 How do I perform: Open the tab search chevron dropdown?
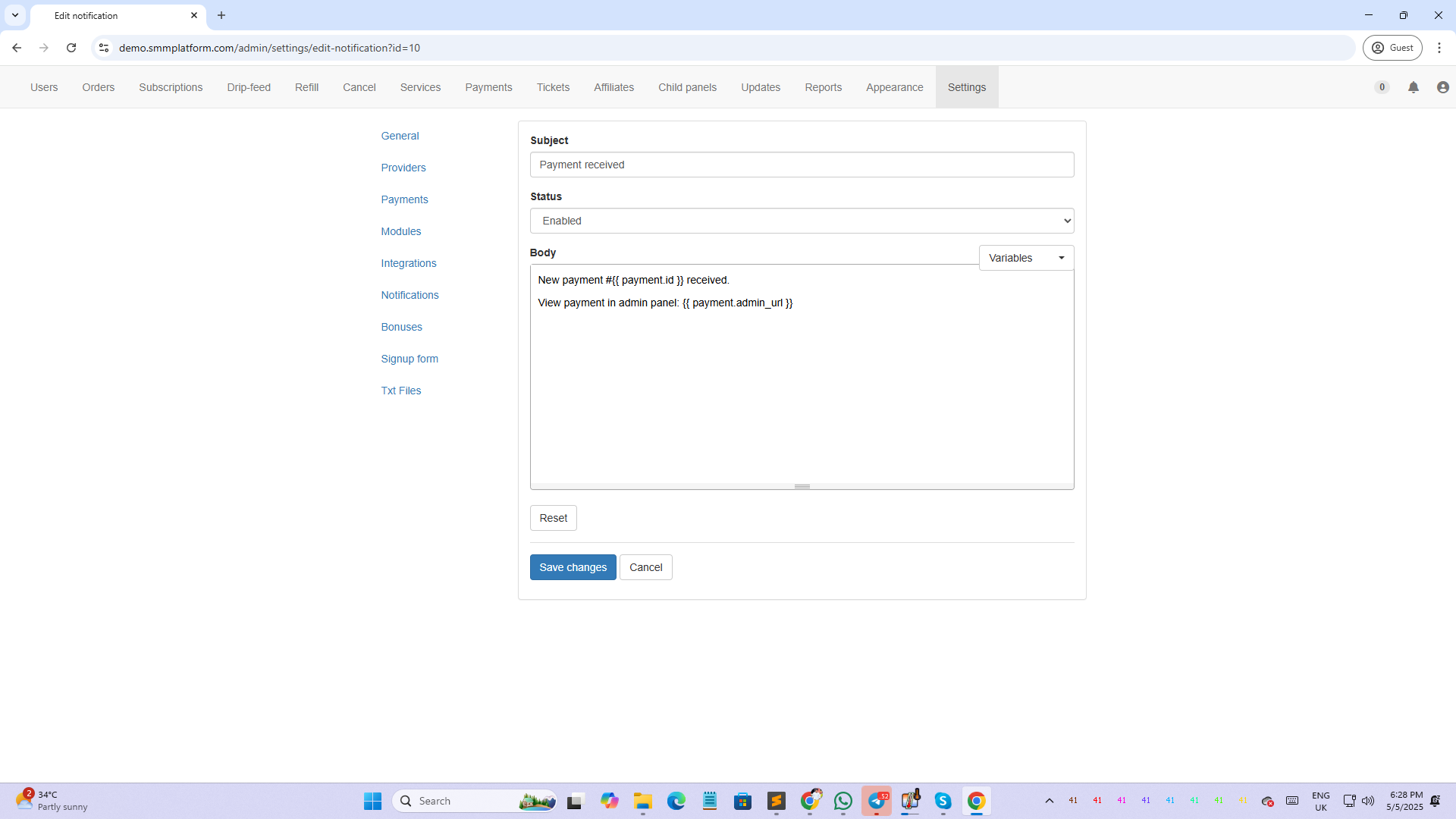15,15
